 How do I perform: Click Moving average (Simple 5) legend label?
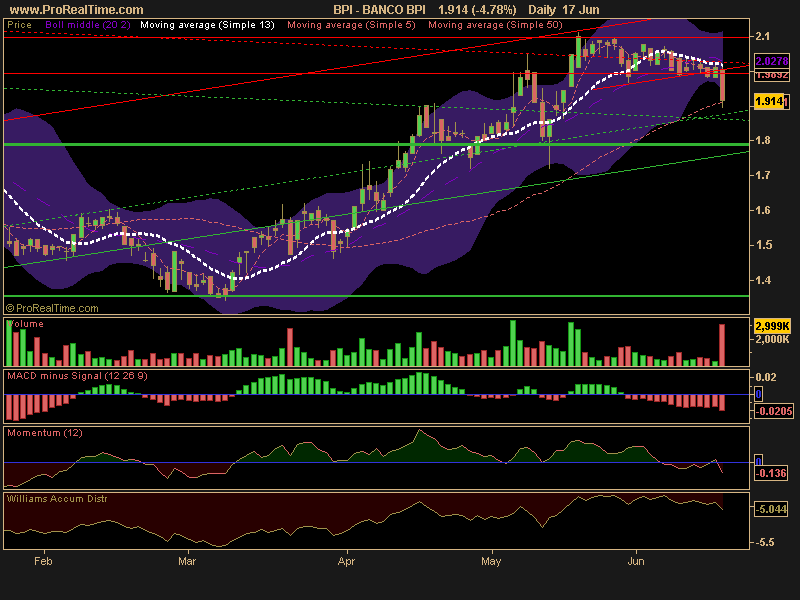[351, 25]
